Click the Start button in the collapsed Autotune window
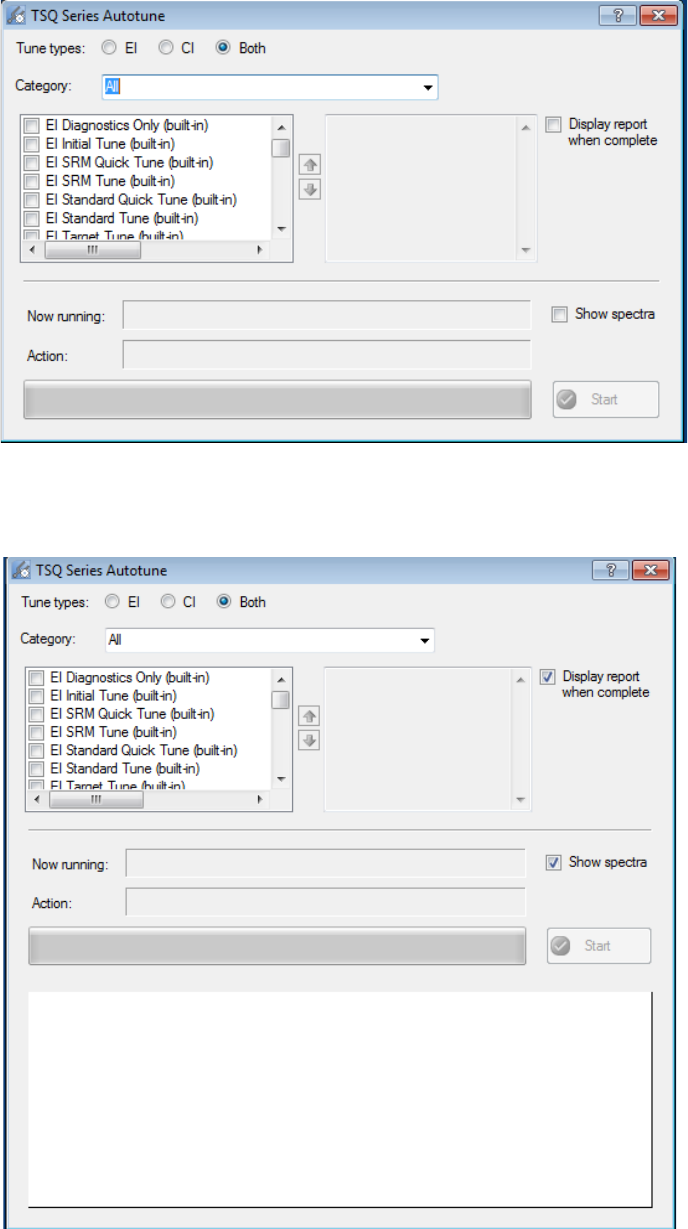 coord(606,399)
